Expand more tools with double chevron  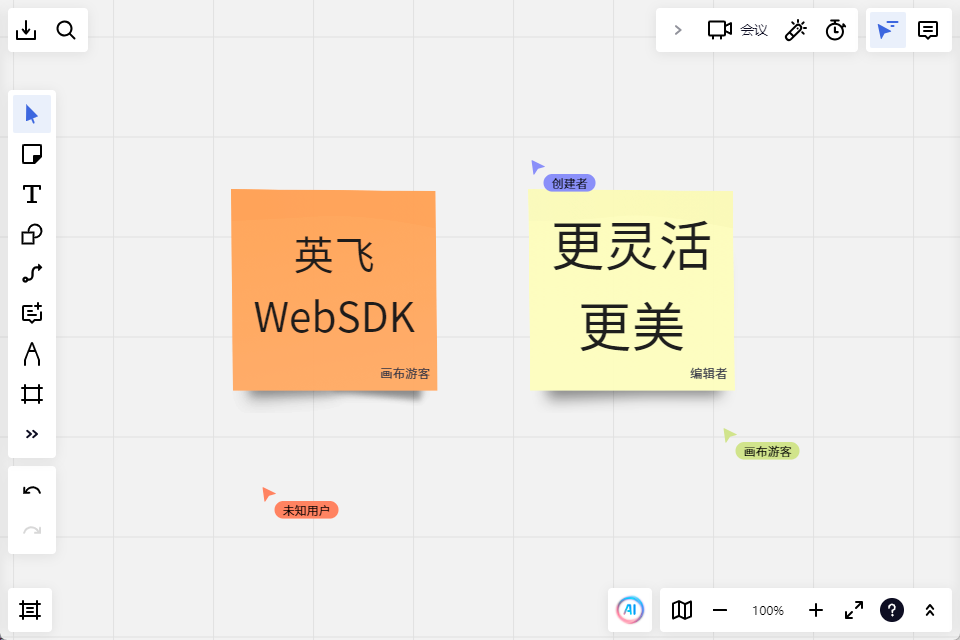32,434
